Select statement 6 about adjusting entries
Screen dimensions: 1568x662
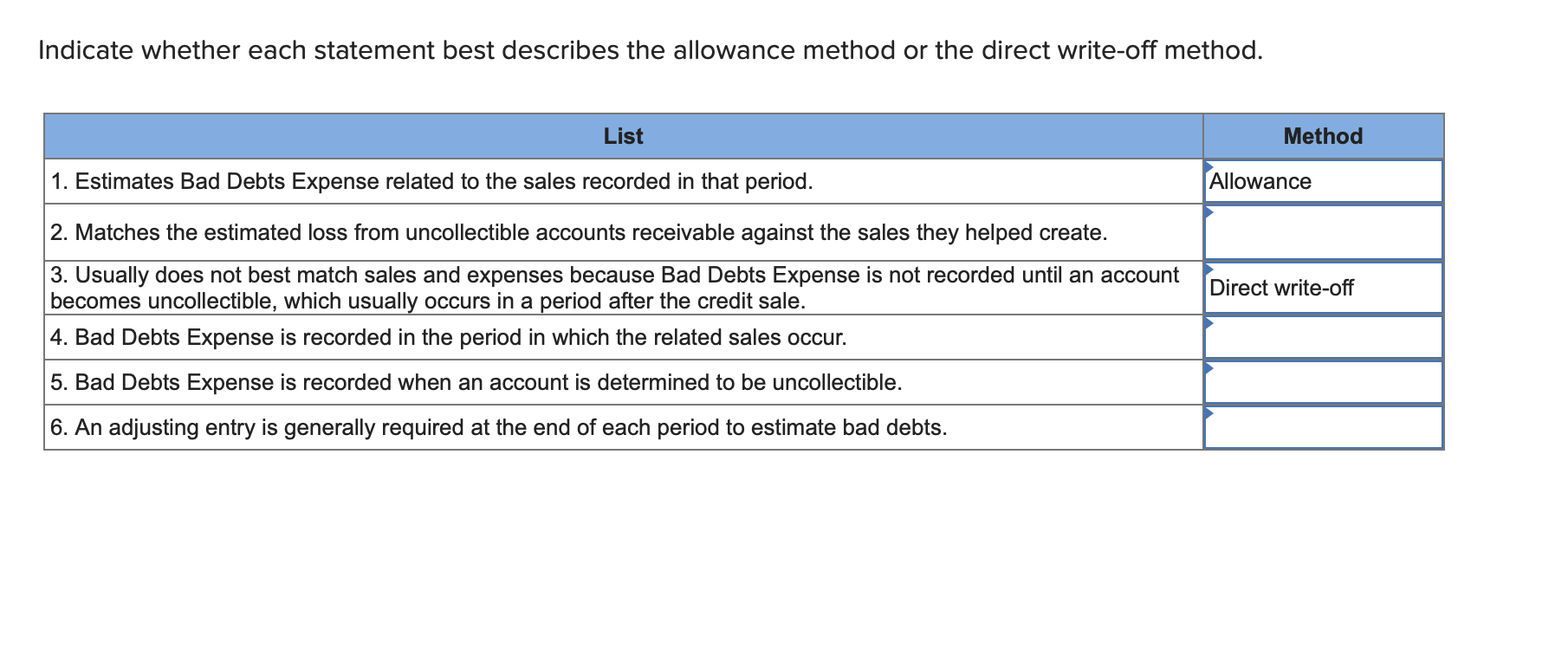498,426
